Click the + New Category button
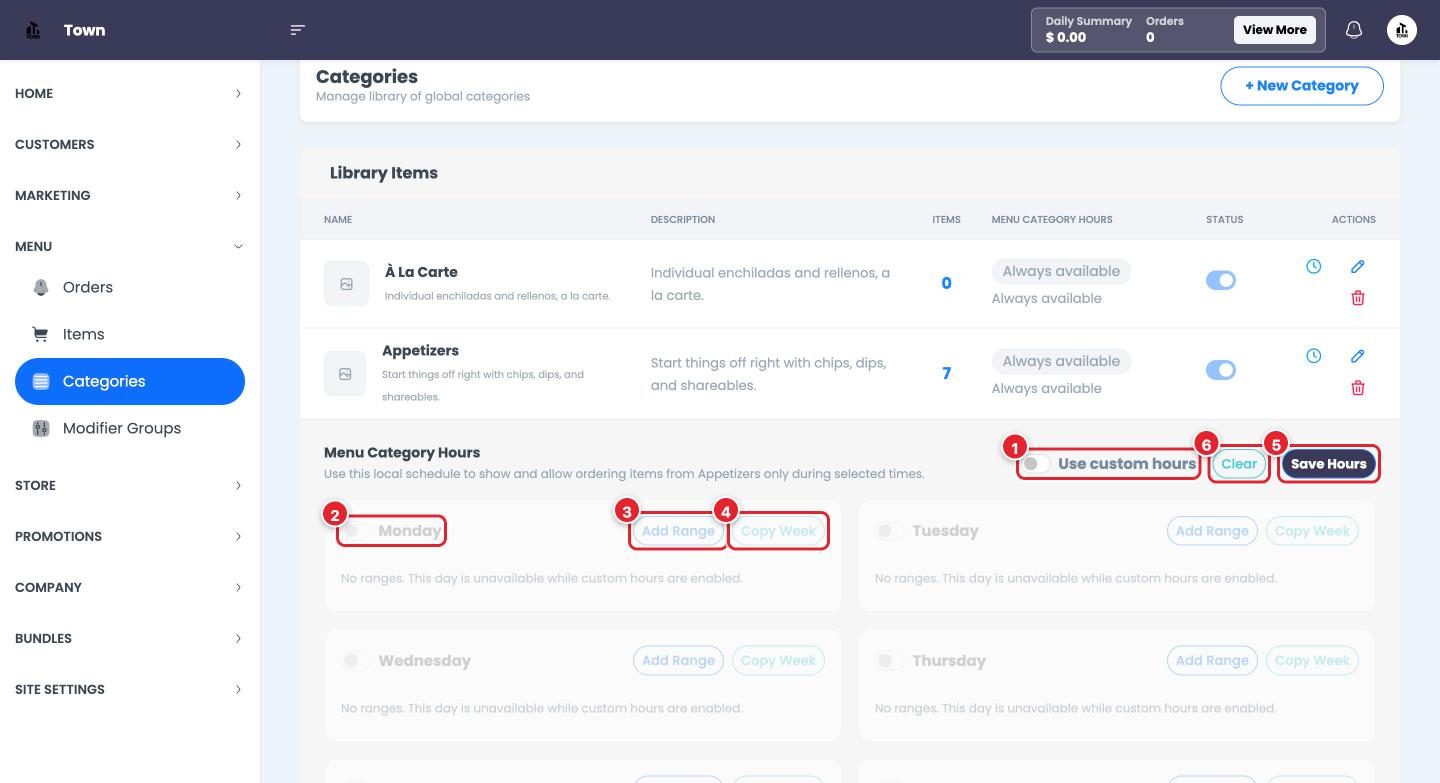This screenshot has height=783, width=1440. tap(1302, 86)
